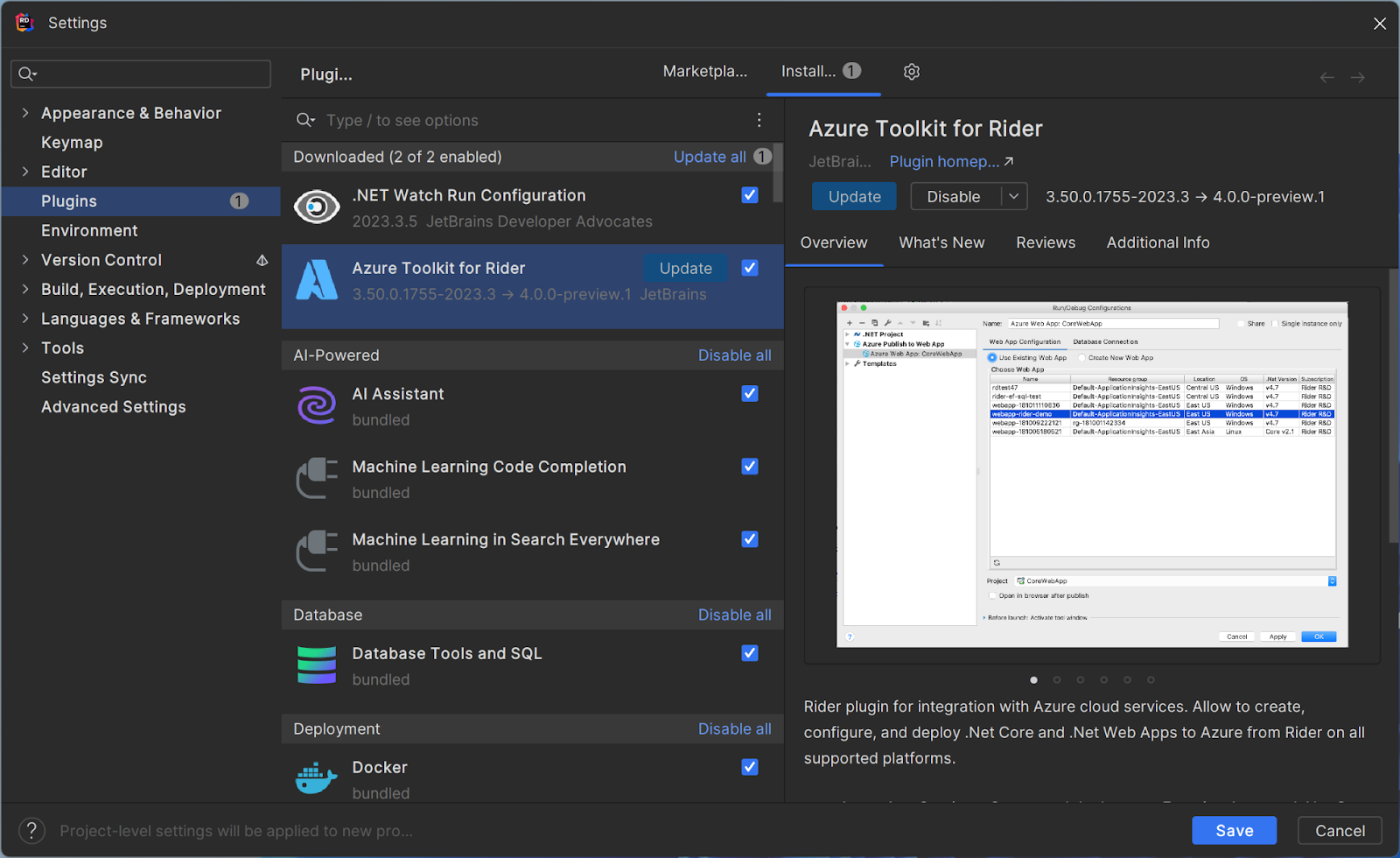Viewport: 1400px width, 858px height.
Task: Click the Azure Toolkit for Rider icon
Action: click(x=317, y=281)
